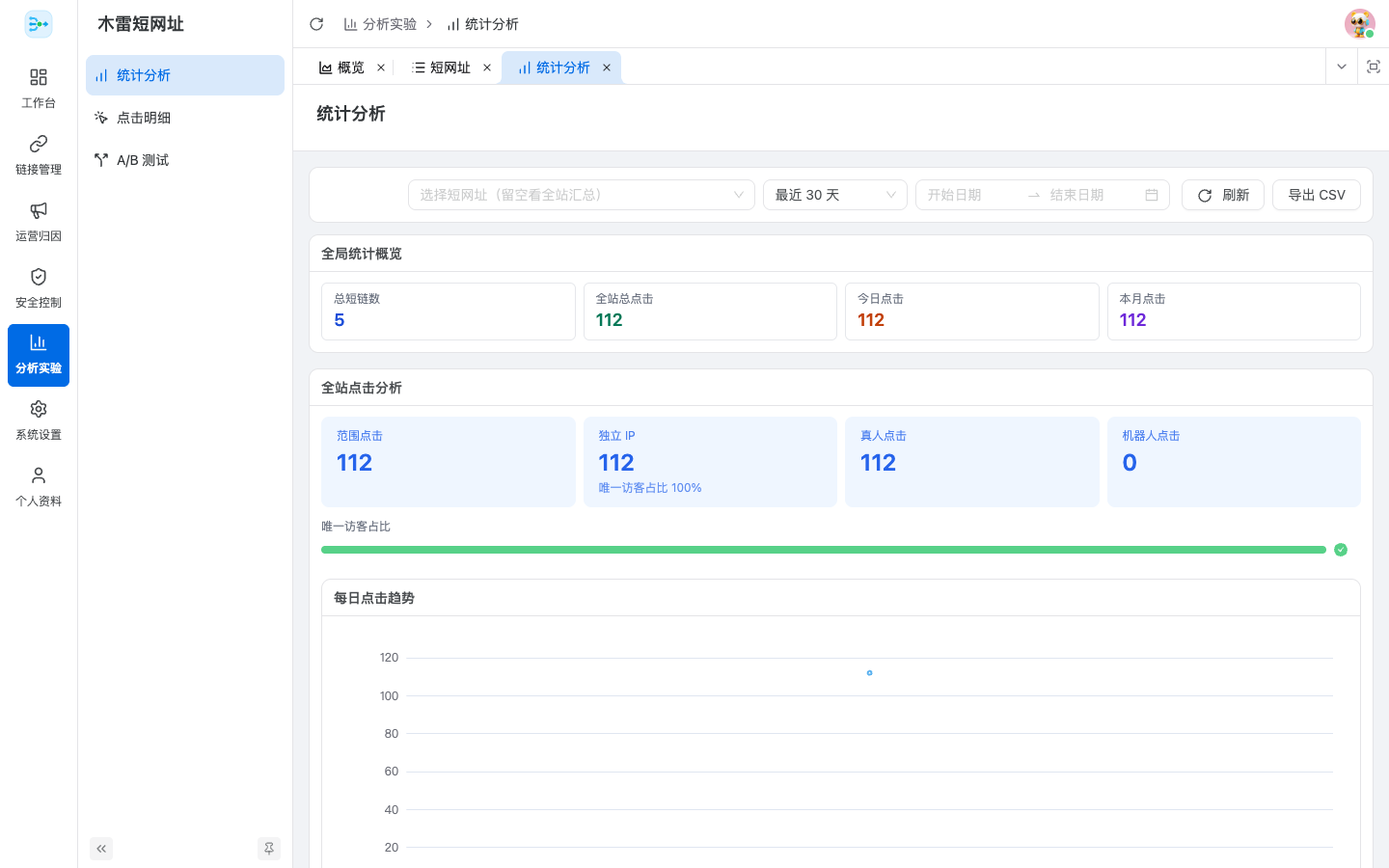The height and width of the screenshot is (868, 1389).
Task: Click the 分析实验 breadcrumb
Action: [x=380, y=24]
